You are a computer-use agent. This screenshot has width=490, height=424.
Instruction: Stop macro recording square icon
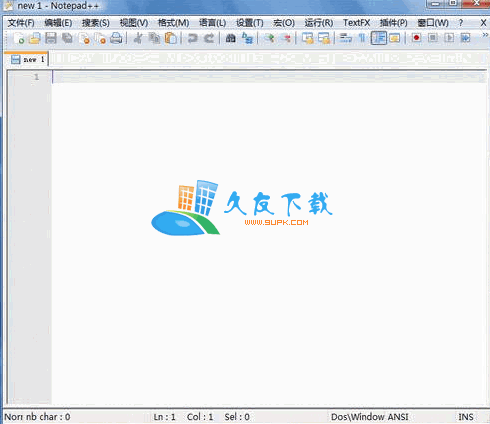coord(433,38)
